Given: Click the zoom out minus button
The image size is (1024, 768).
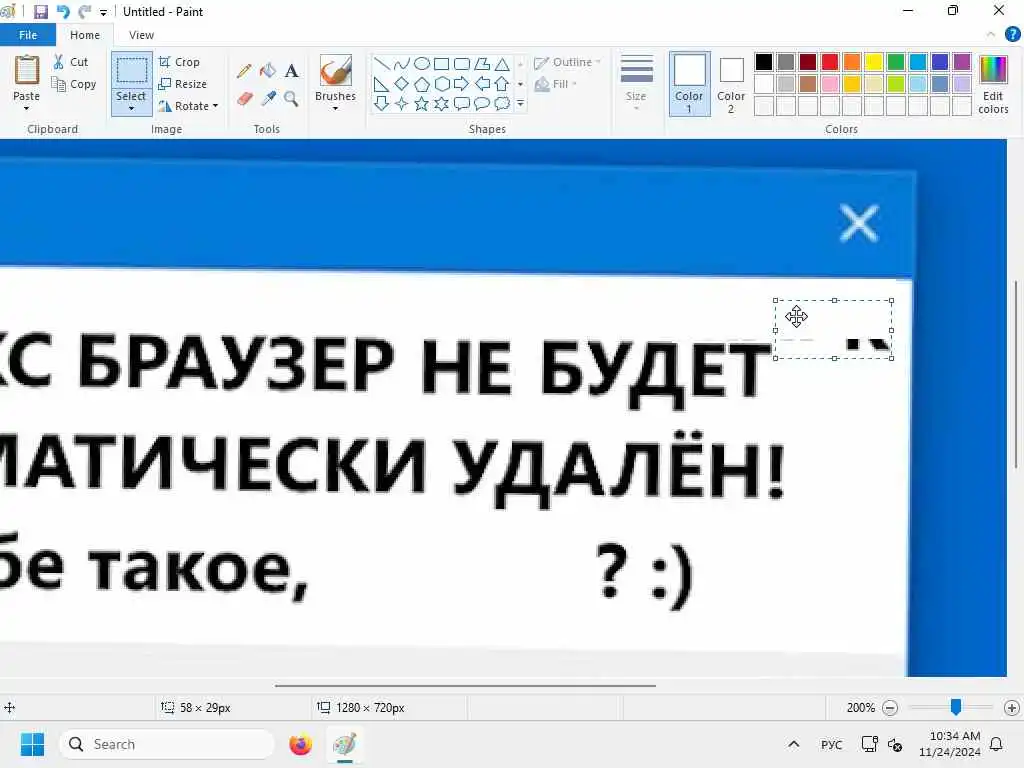Looking at the screenshot, I should (889, 707).
